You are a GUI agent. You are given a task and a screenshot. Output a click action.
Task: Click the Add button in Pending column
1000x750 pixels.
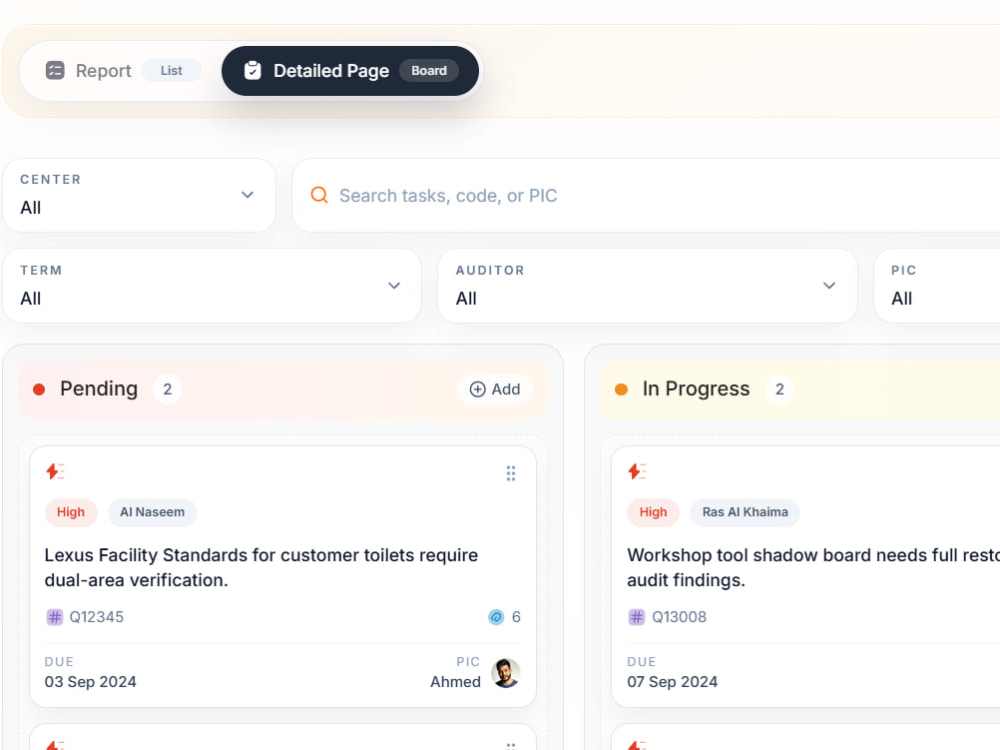[495, 389]
